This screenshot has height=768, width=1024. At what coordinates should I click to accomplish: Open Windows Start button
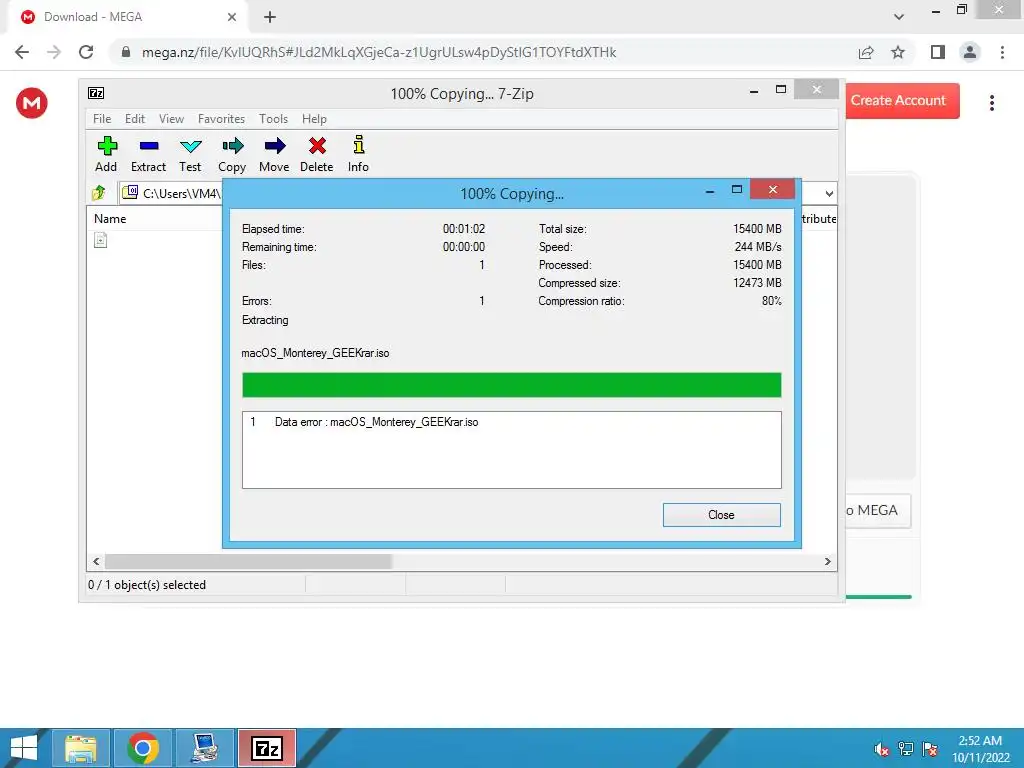click(x=24, y=748)
